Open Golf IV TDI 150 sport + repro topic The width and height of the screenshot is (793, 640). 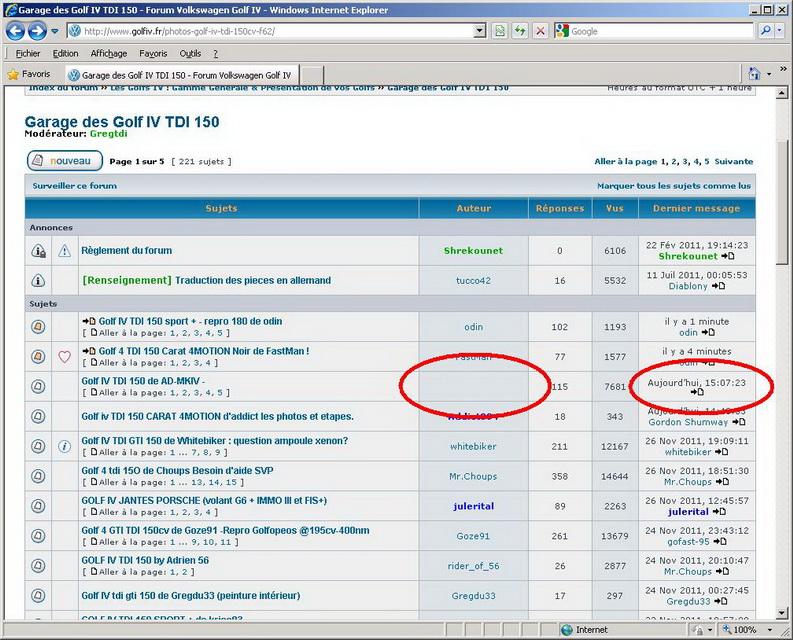pos(190,321)
